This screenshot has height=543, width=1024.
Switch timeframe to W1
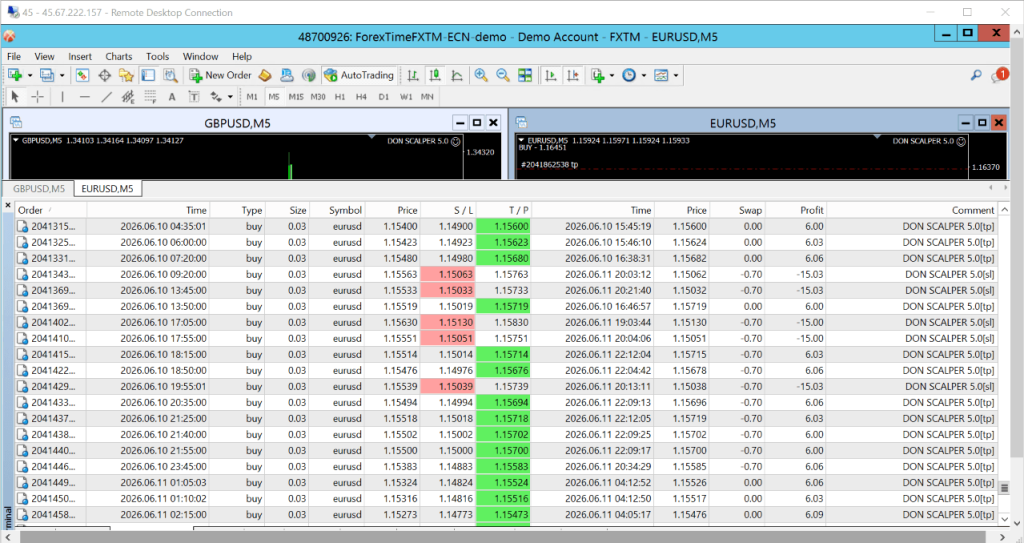(x=406, y=97)
